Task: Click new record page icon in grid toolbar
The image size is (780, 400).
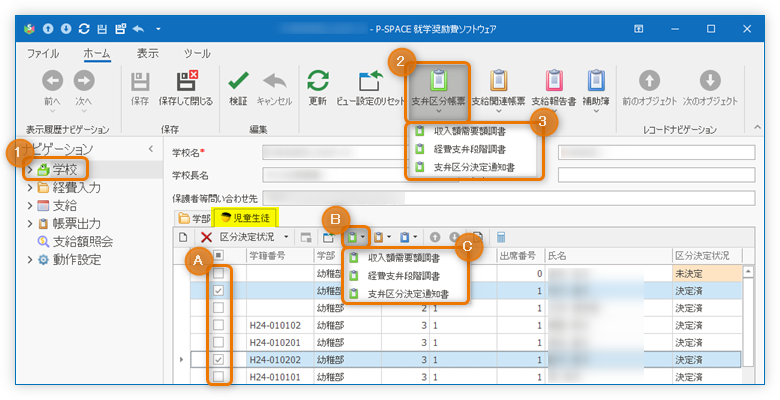Action: 183,237
